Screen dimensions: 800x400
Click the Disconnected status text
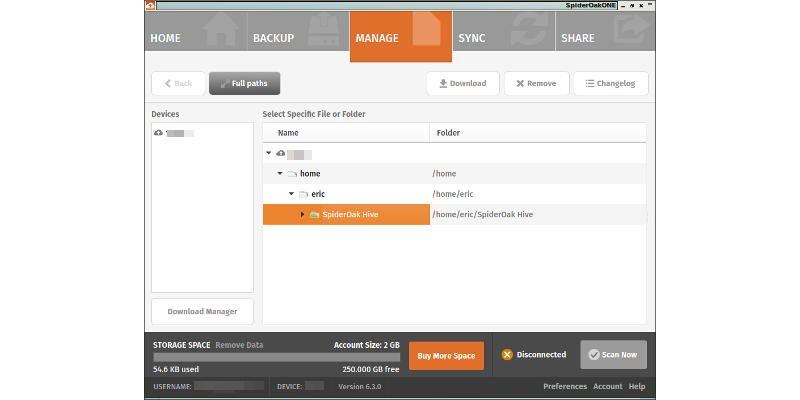click(x=541, y=355)
